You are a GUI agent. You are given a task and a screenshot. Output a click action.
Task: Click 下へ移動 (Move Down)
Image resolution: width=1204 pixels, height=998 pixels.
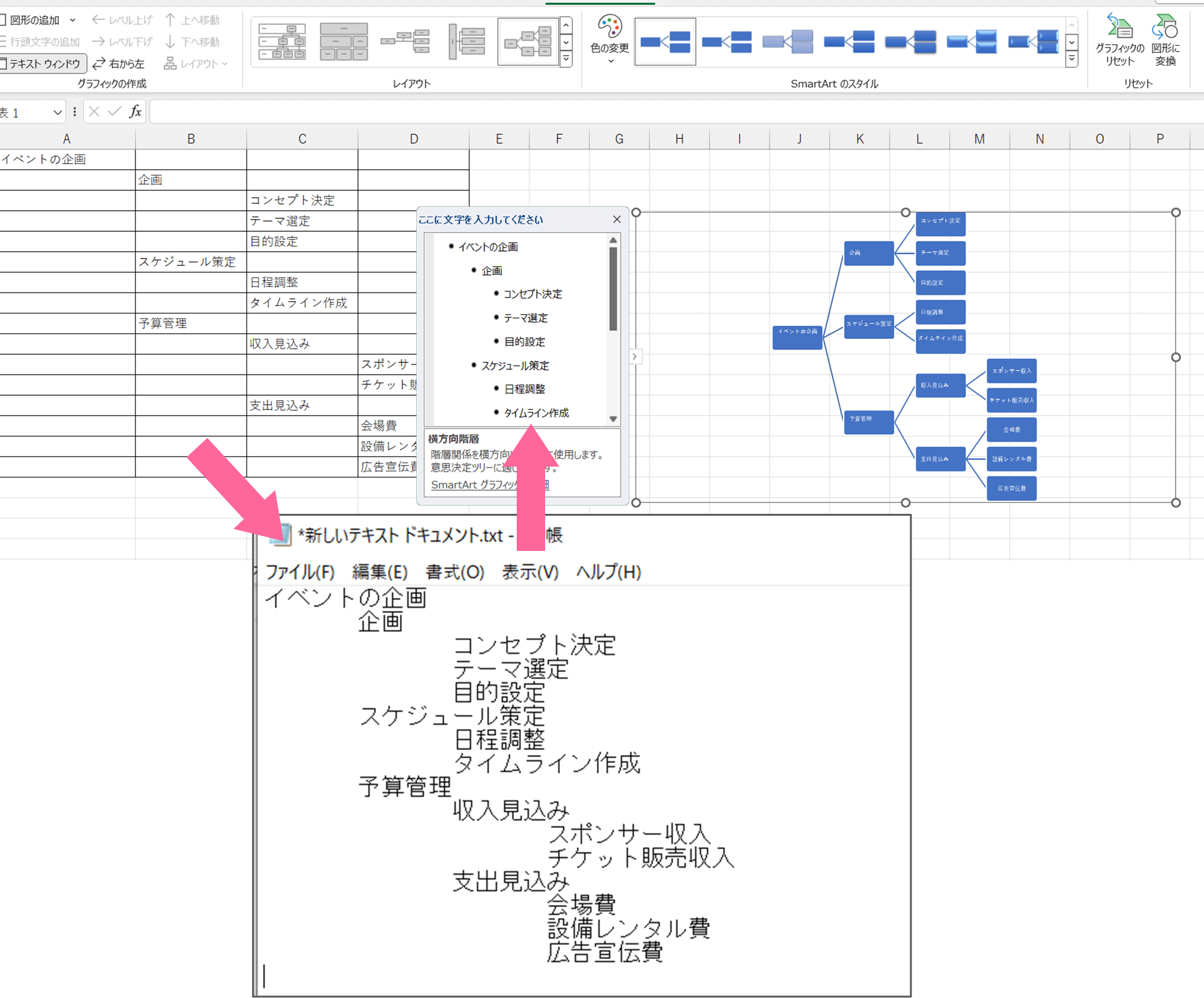click(x=192, y=41)
